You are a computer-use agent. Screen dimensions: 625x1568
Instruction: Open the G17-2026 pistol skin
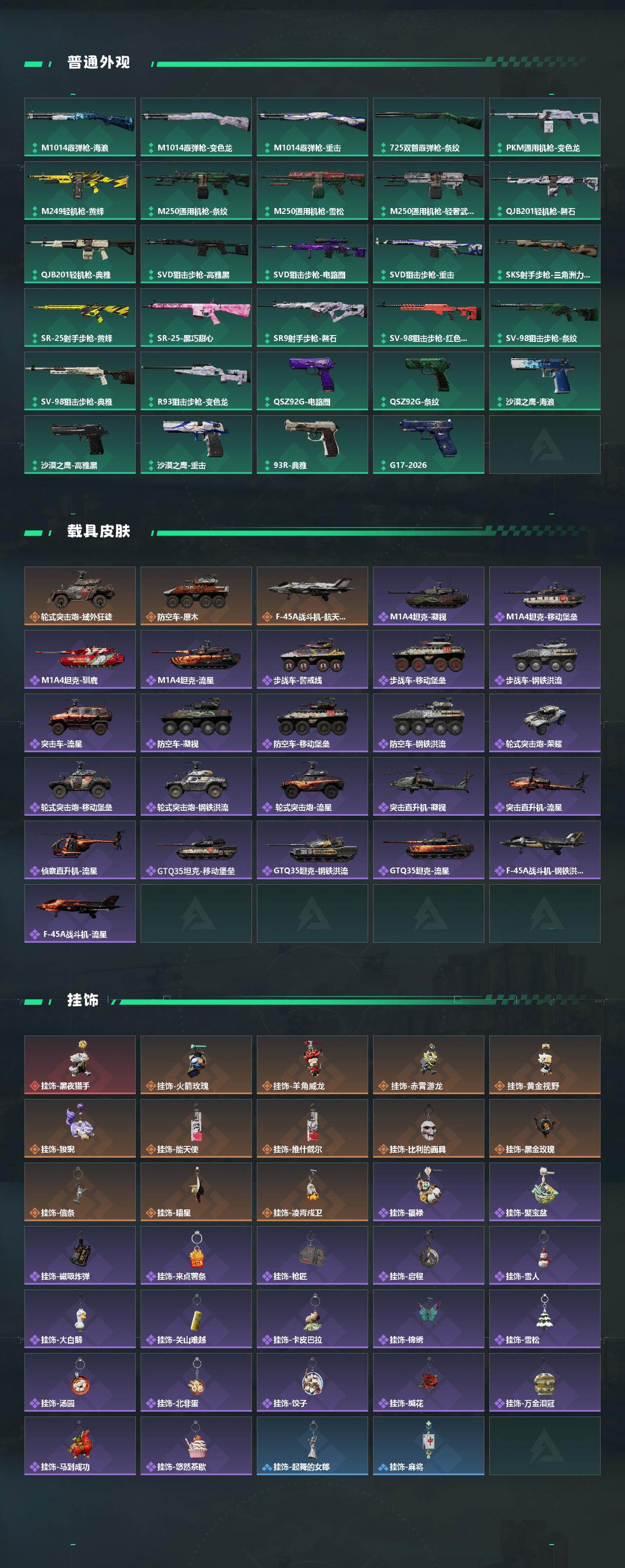pyautogui.click(x=428, y=445)
